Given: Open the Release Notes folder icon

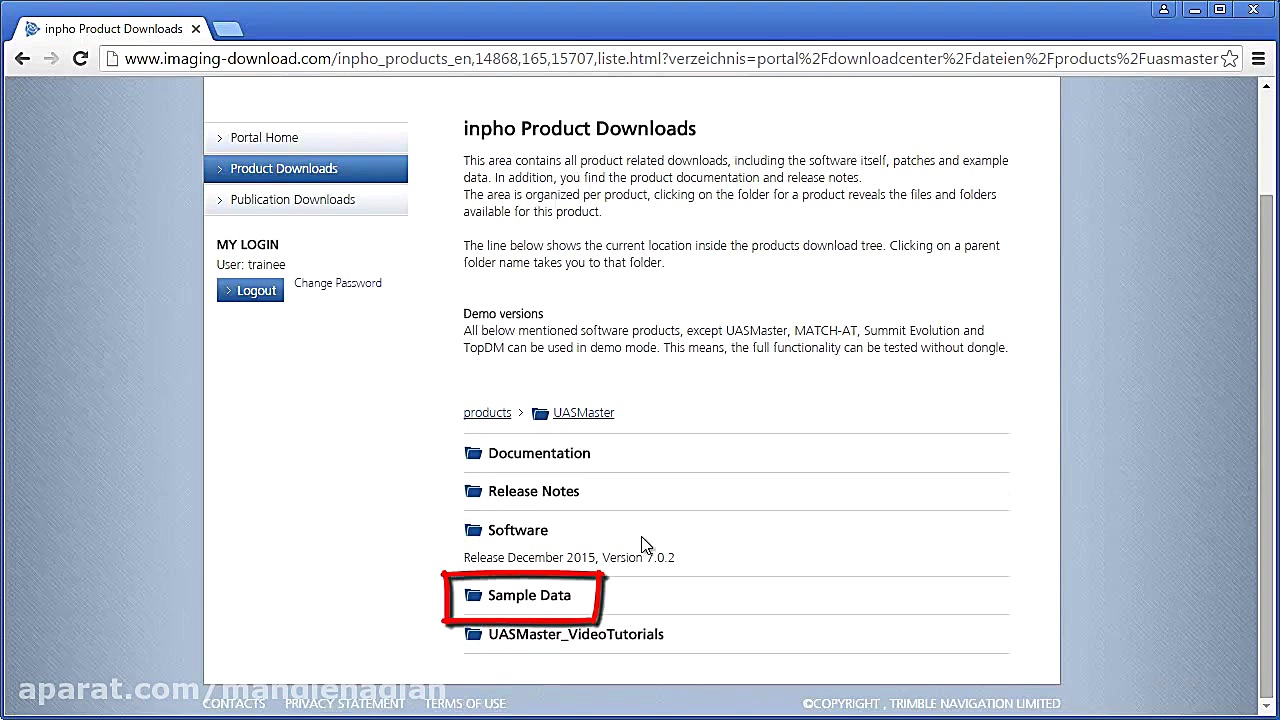Looking at the screenshot, I should coord(473,491).
